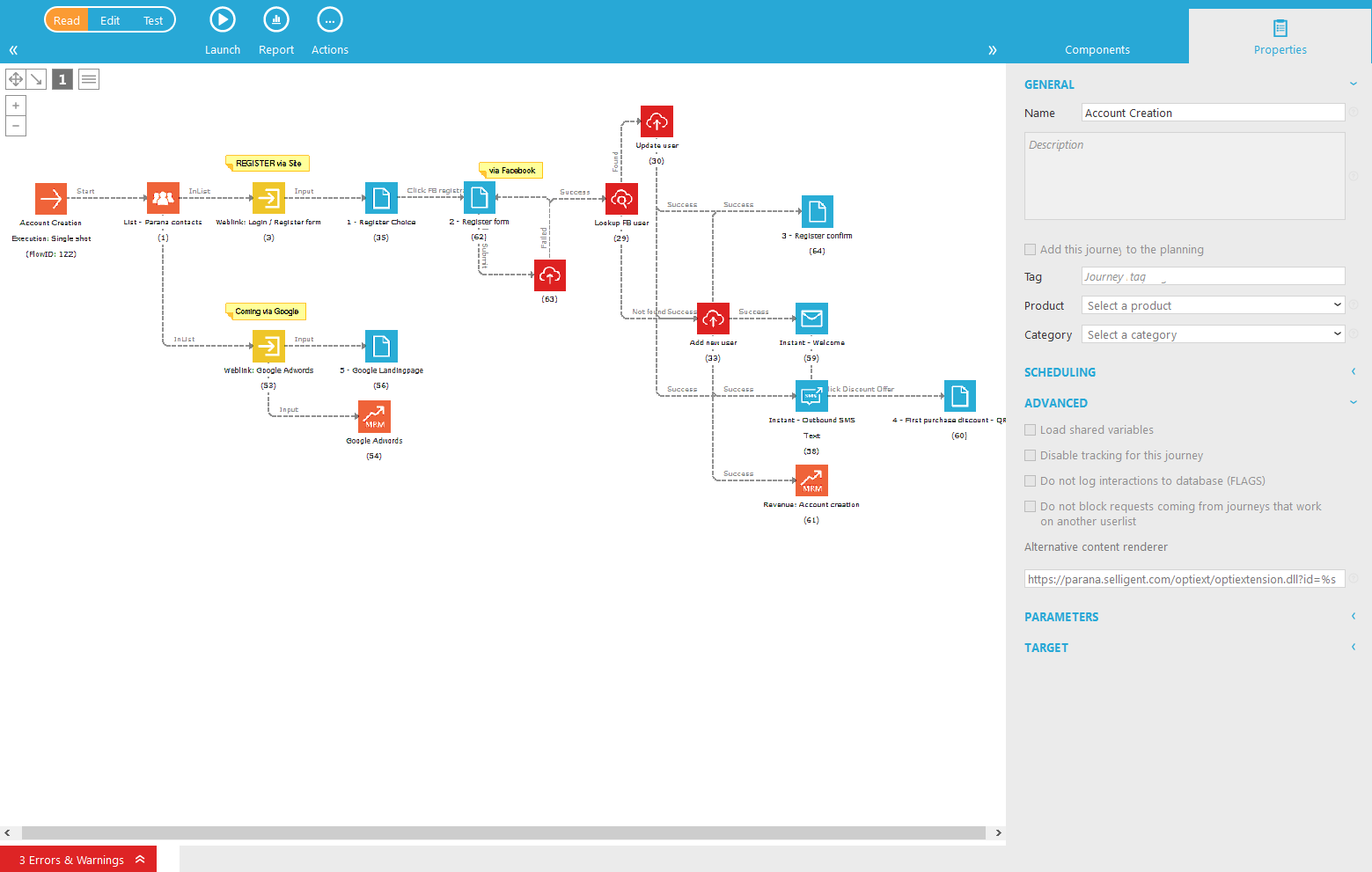This screenshot has height=872, width=1372.
Task: Open the Actions ellipsis menu
Action: [x=329, y=20]
